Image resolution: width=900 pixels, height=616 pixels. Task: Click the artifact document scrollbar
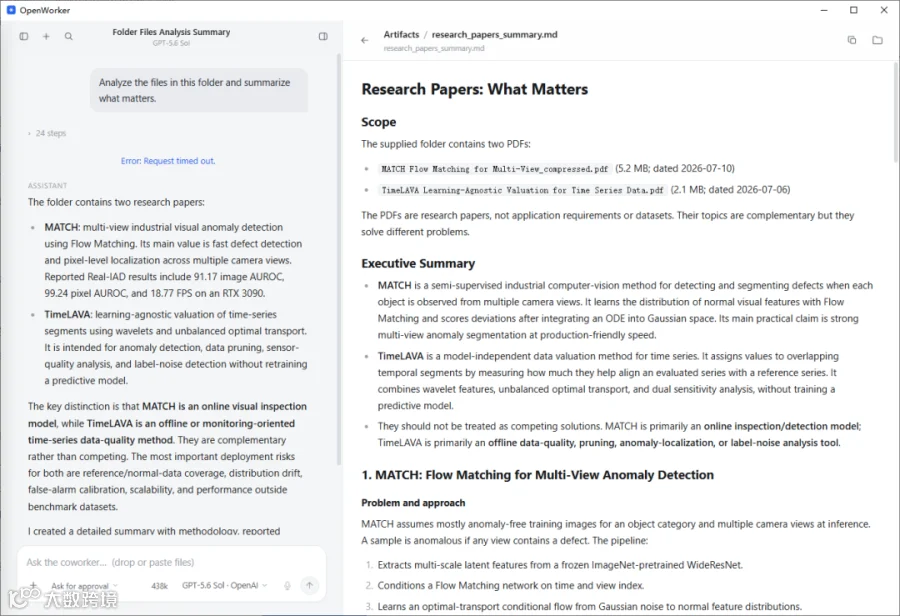tap(896, 112)
